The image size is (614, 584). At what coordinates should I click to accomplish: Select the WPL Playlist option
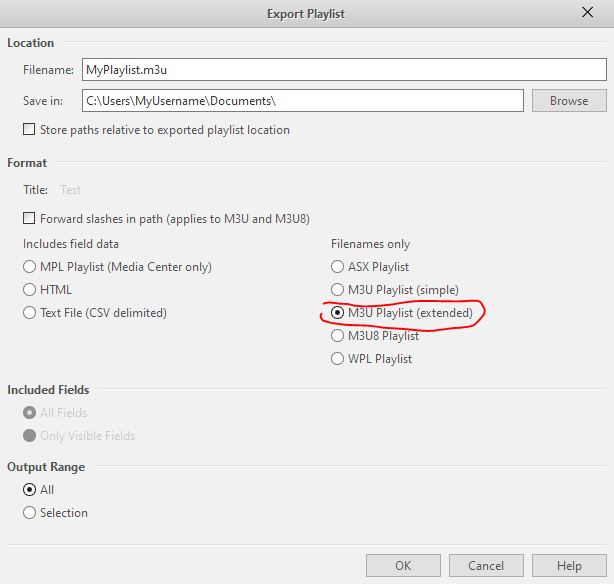337,359
